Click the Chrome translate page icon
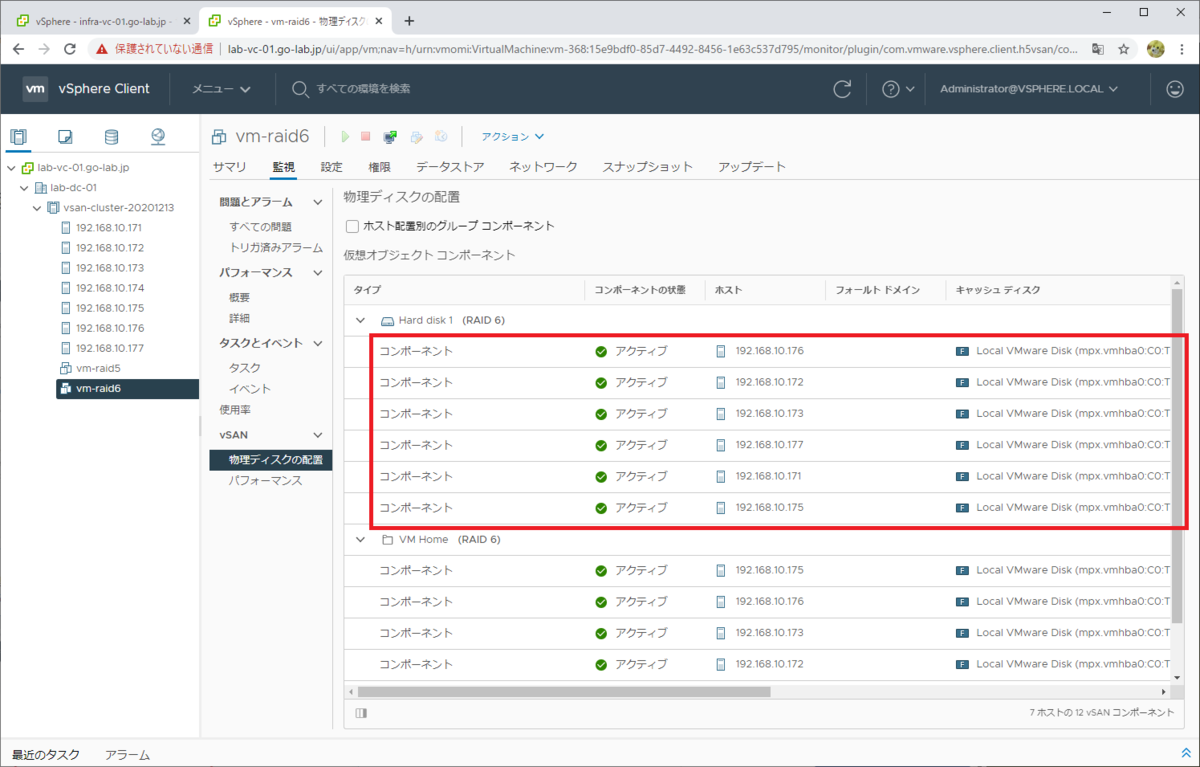Screen dimensions: 1200x767 (x=1098, y=48)
